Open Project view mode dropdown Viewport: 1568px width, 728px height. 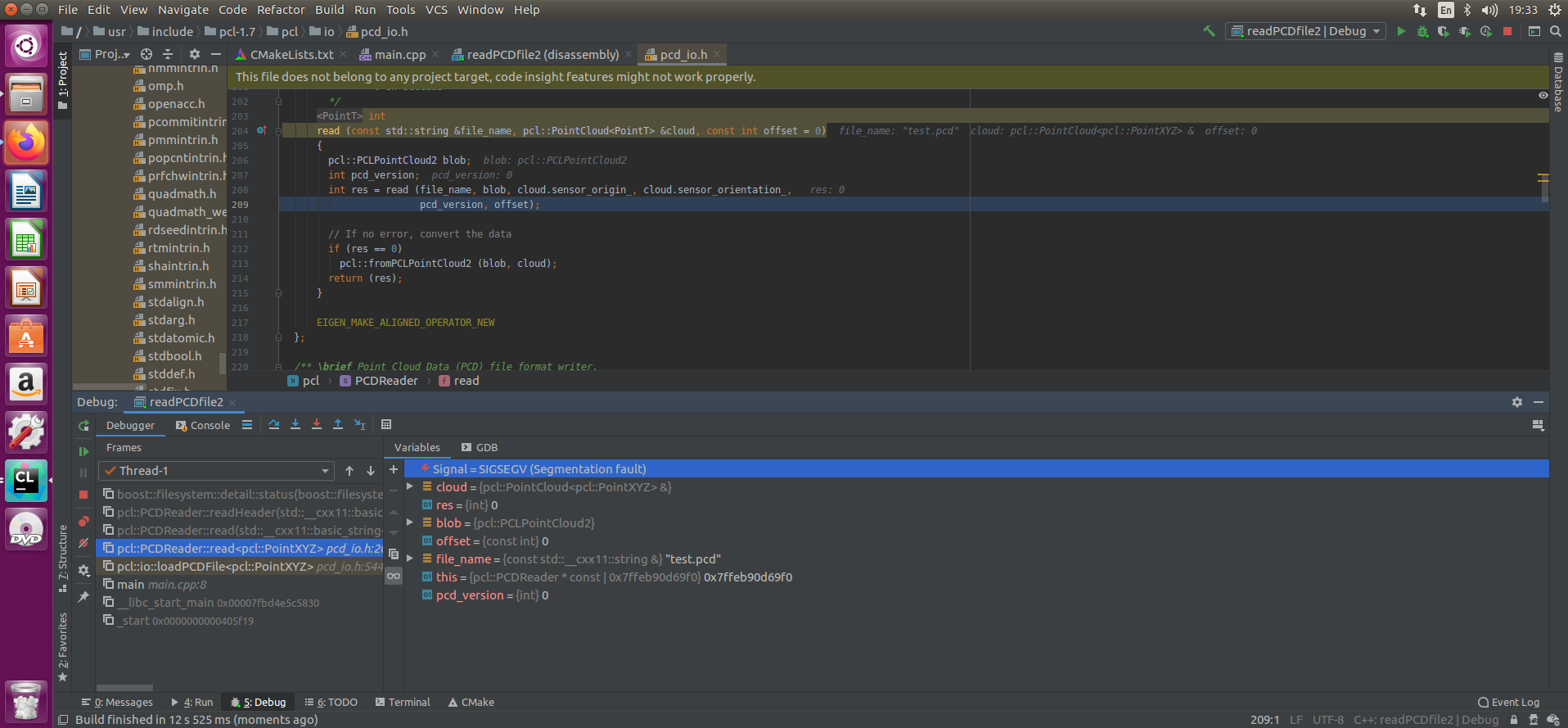[x=105, y=54]
